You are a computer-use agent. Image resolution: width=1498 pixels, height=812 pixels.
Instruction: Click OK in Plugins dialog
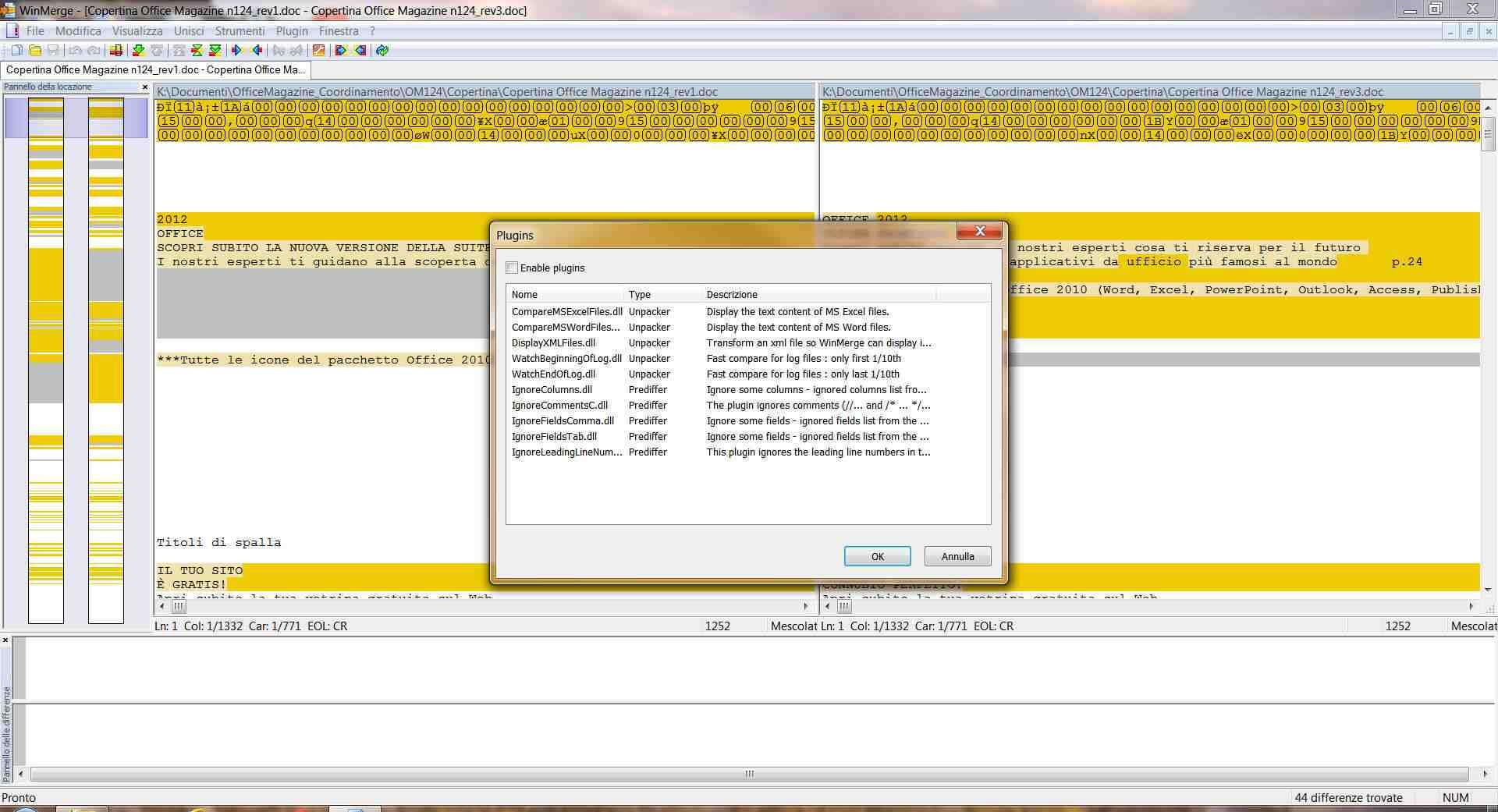(x=877, y=556)
